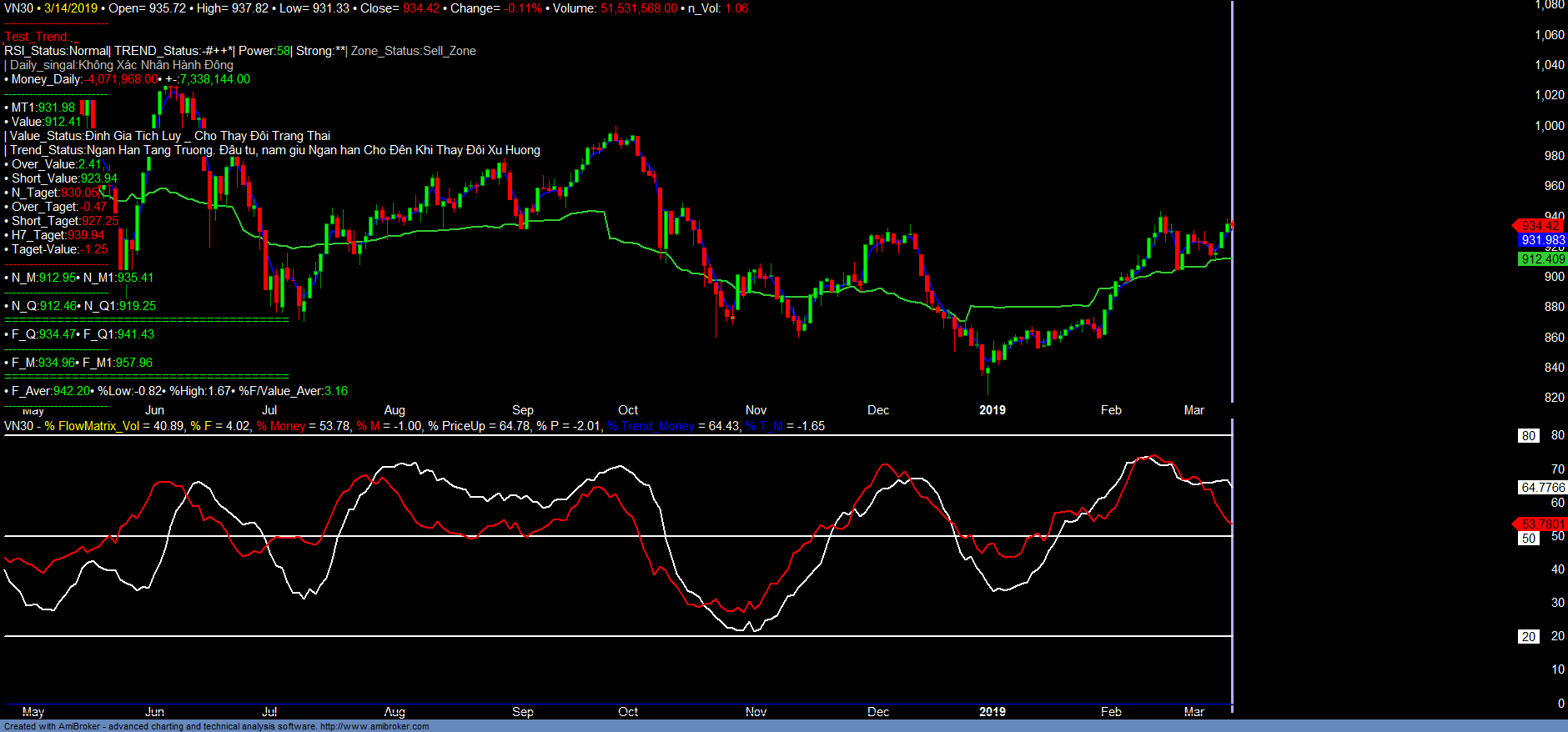This screenshot has height=732, width=1568.
Task: Click the Volume value in the chart header
Action: (x=638, y=8)
